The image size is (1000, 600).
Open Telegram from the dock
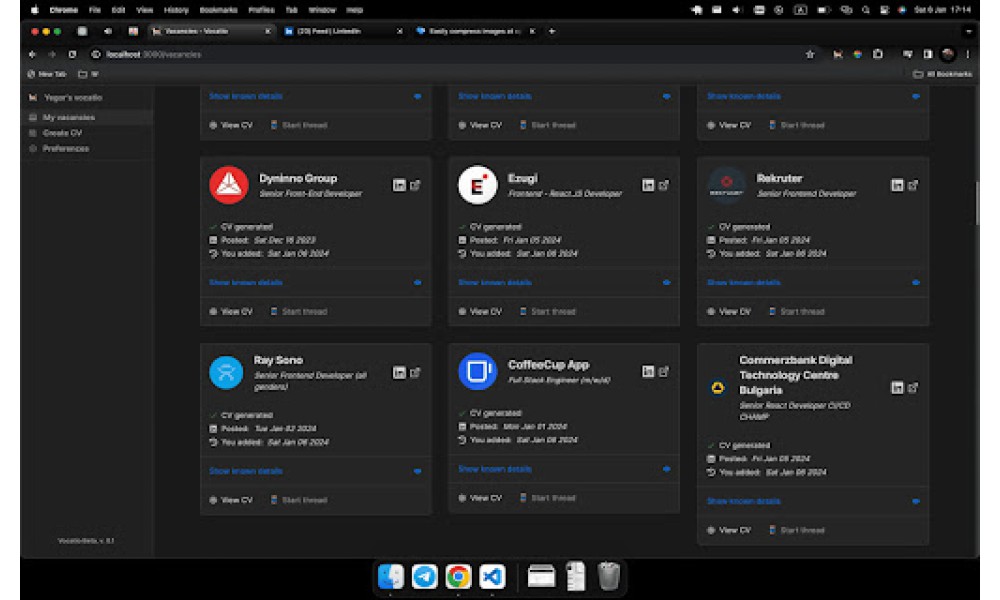click(424, 576)
